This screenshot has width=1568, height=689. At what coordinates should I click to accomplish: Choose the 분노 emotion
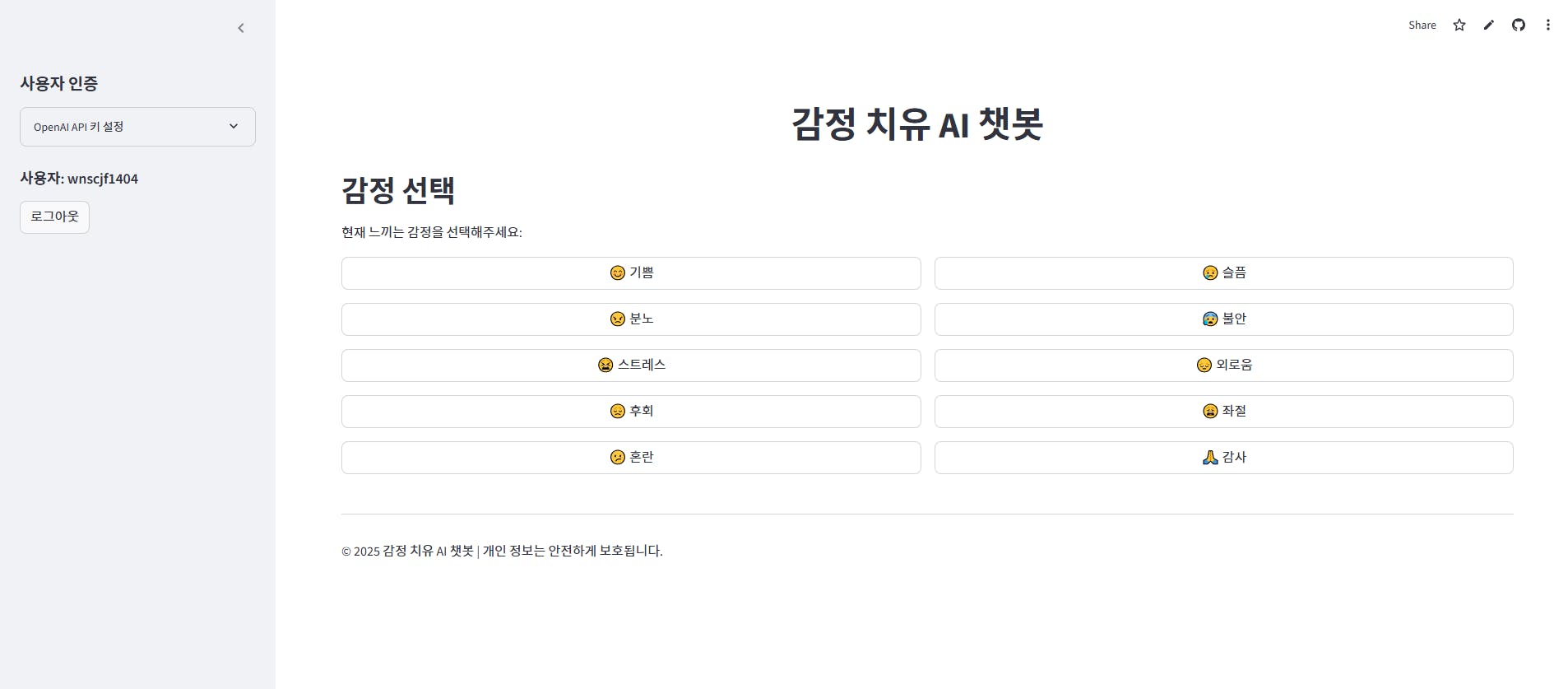pyautogui.click(x=631, y=319)
